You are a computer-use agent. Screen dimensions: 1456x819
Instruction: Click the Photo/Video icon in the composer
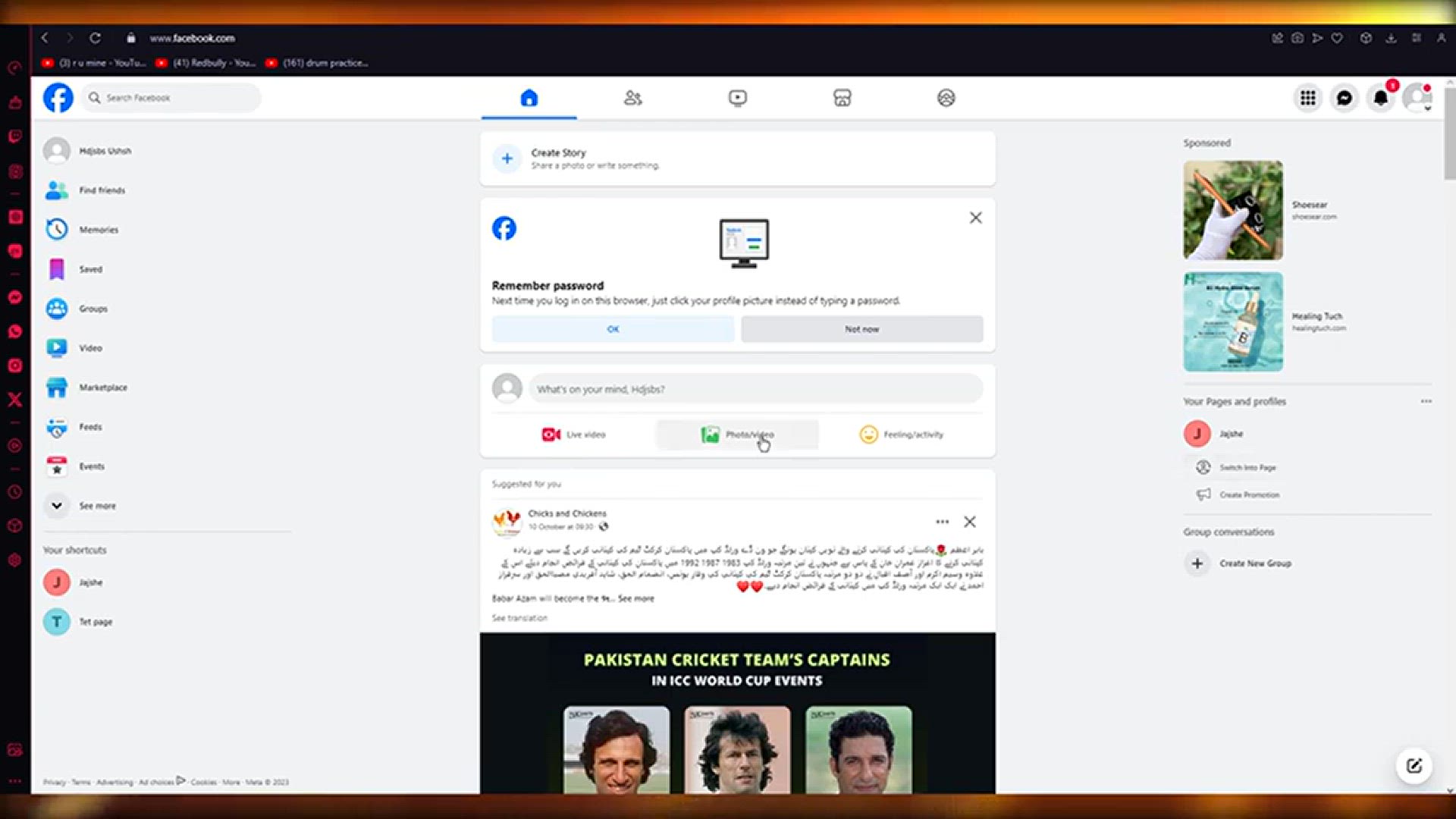(x=711, y=434)
